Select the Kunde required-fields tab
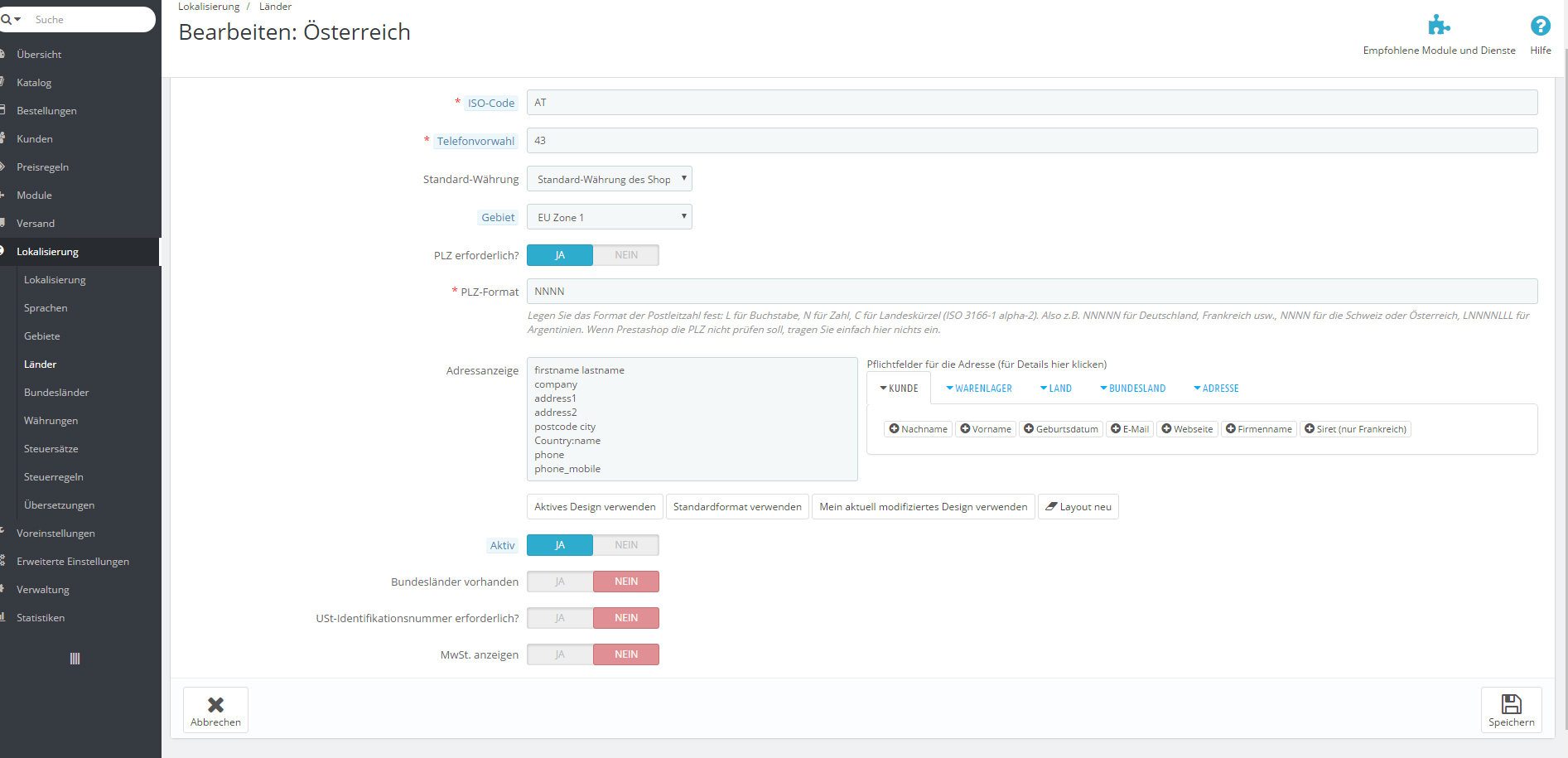Viewport: 1568px width, 758px height. click(x=899, y=389)
